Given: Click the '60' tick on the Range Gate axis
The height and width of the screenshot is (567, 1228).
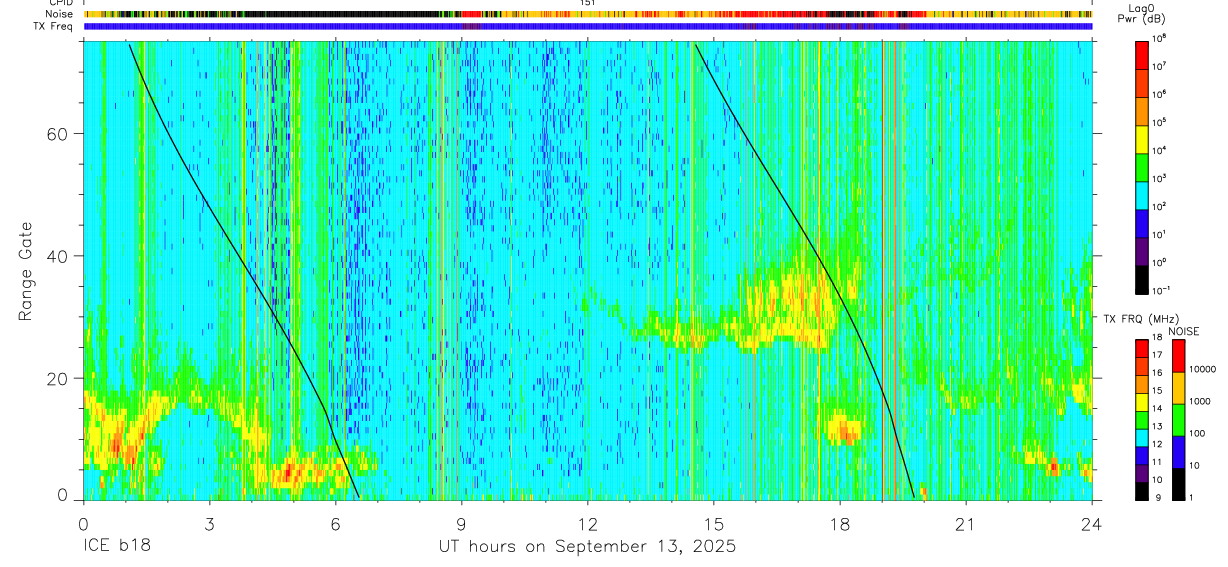Looking at the screenshot, I should [x=59, y=133].
